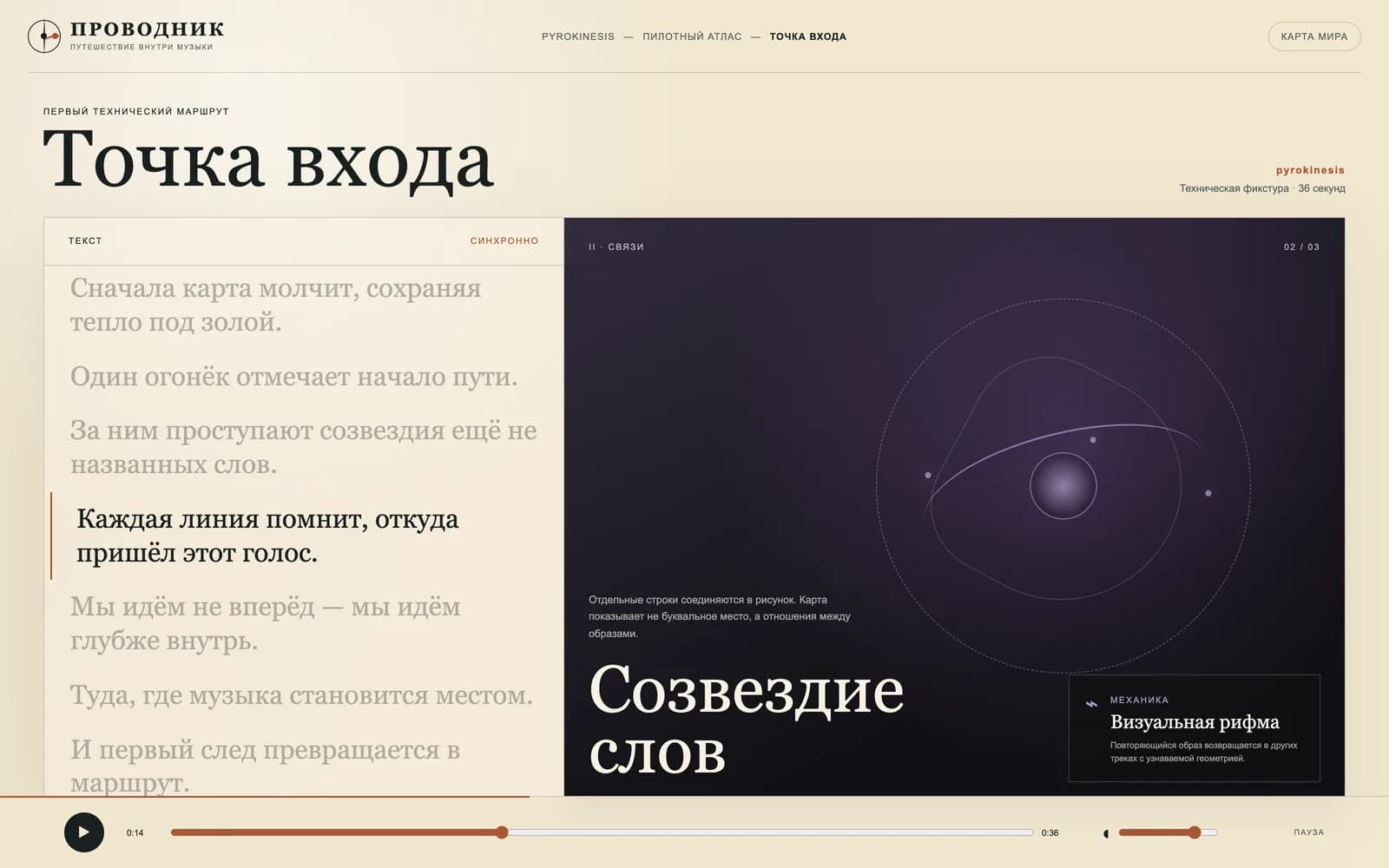Click the Проводник compass logo icon
The image size is (1389, 868).
pos(44,36)
